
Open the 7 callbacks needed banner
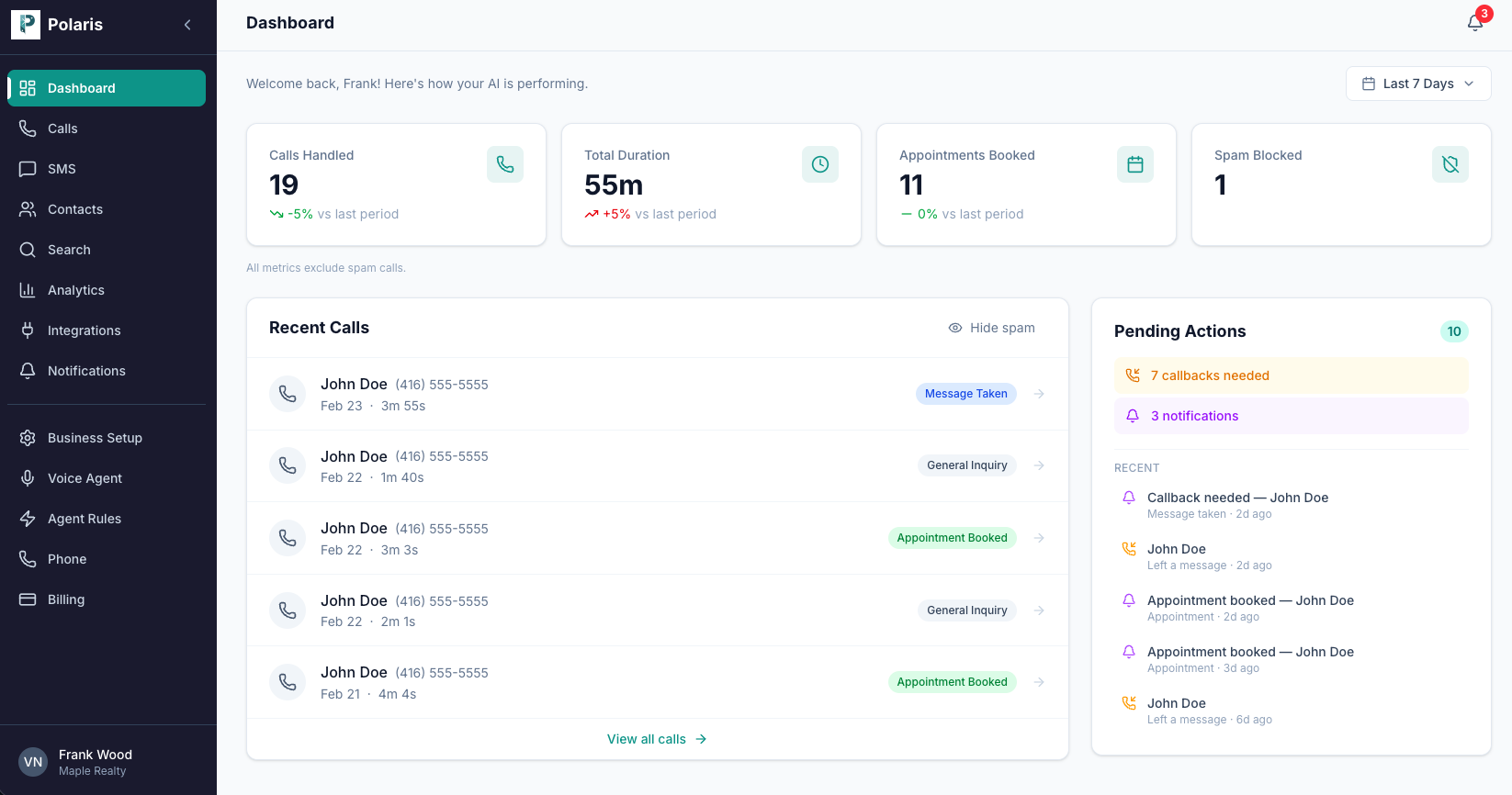pos(1291,375)
